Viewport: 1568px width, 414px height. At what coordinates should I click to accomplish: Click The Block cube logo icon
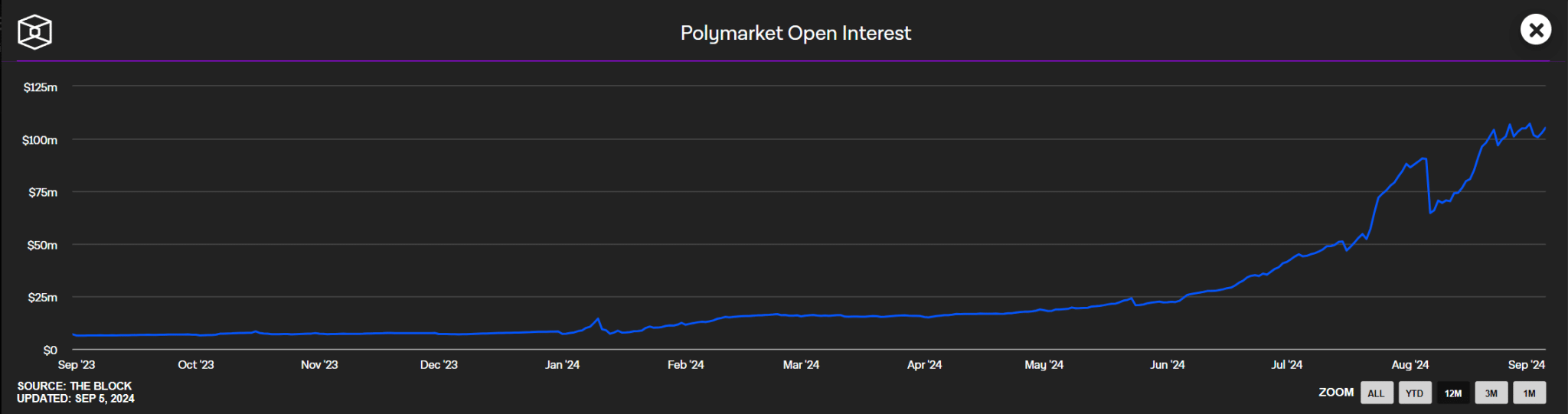(34, 31)
